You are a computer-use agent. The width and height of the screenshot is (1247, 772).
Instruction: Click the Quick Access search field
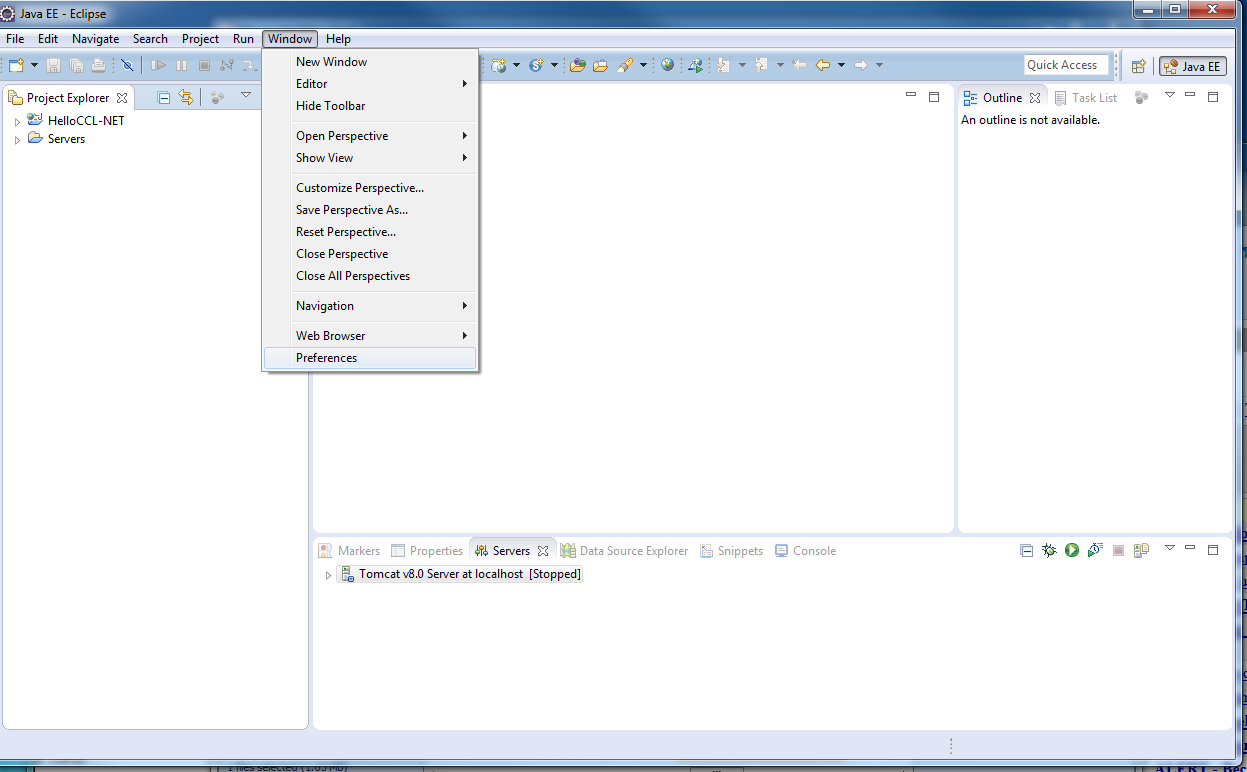(x=1066, y=65)
